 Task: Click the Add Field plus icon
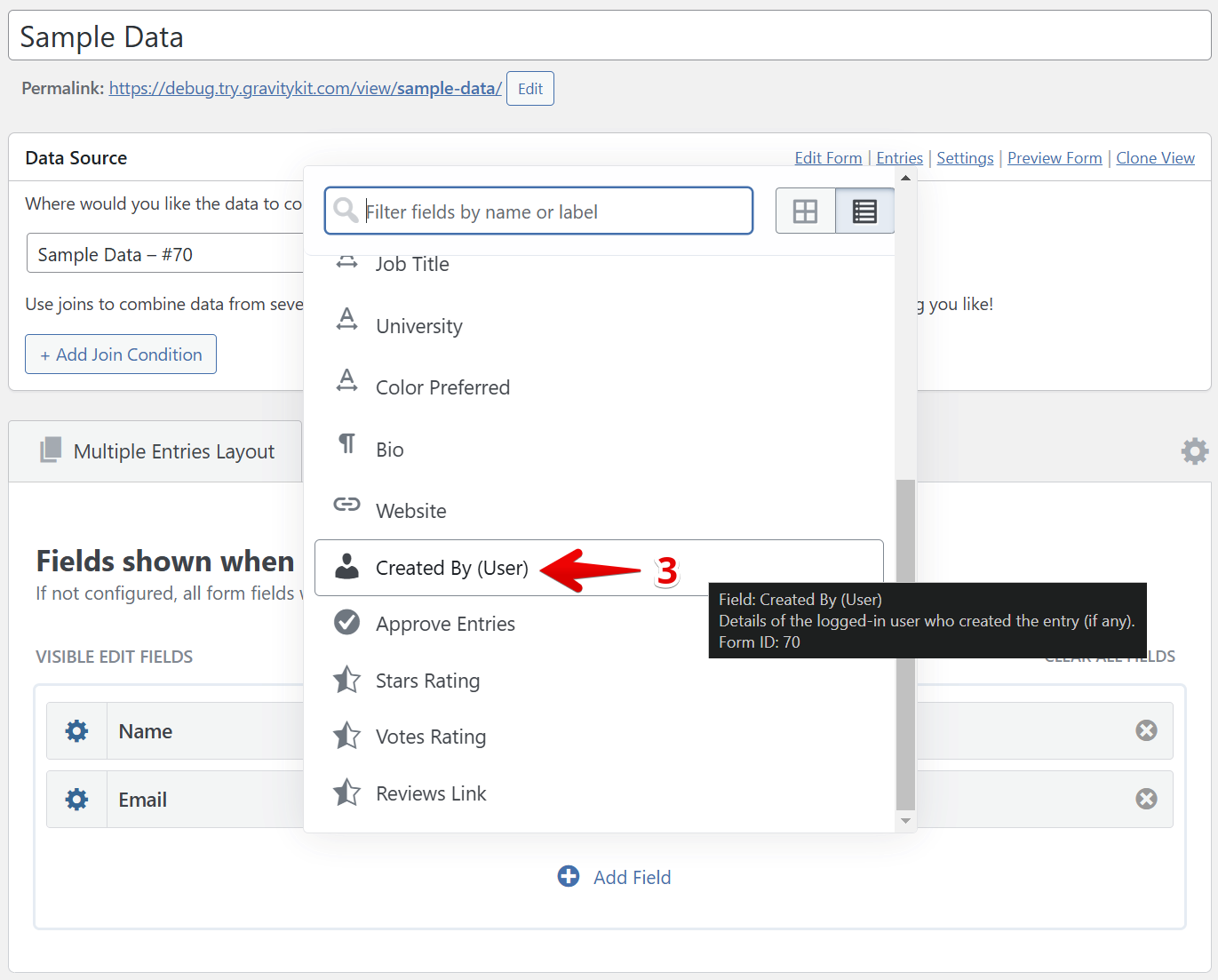coord(569,876)
